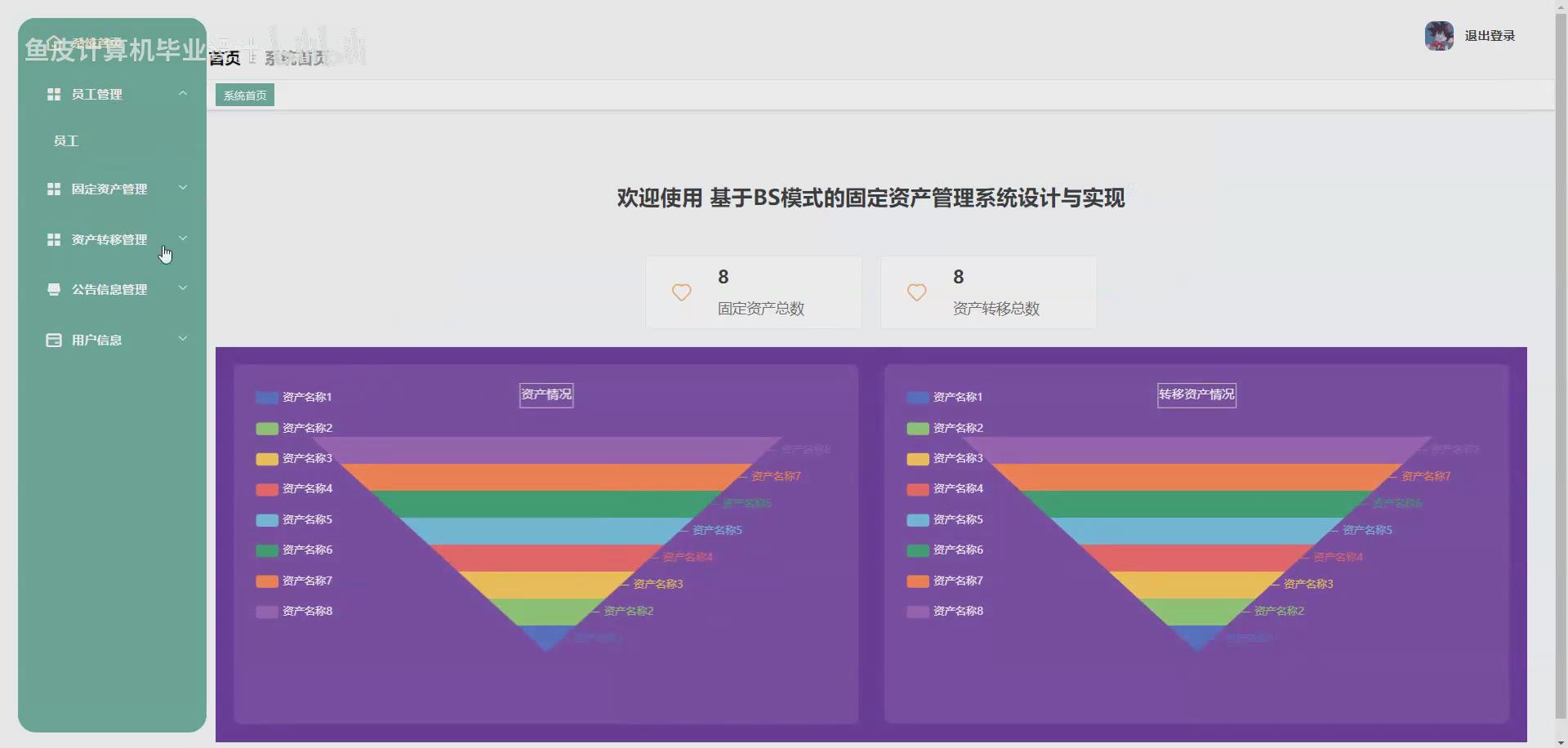Toggle 资产名称7 in 资产情况 legend
The height and width of the screenshot is (748, 1568).
pyautogui.click(x=294, y=581)
